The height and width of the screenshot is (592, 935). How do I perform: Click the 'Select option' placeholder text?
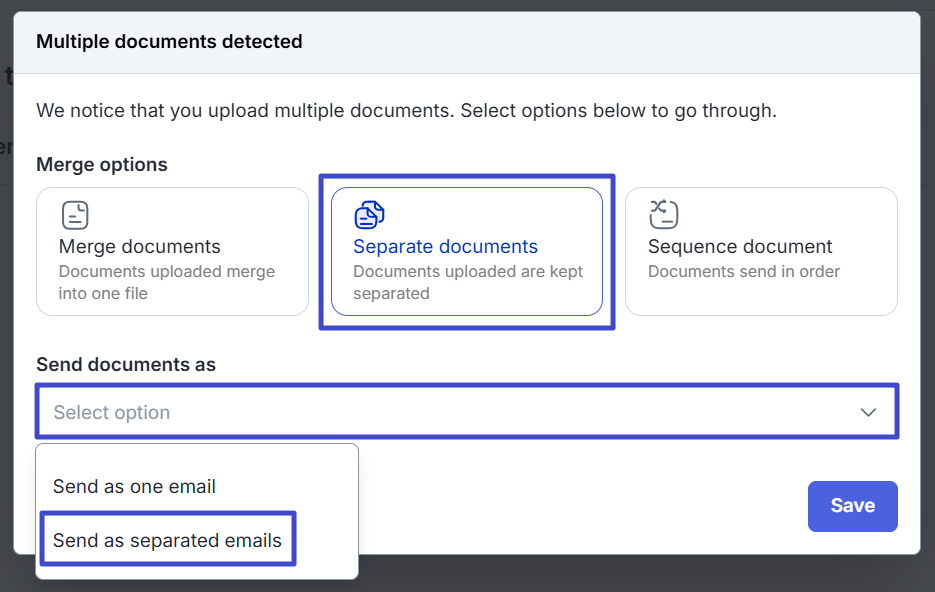(x=112, y=412)
